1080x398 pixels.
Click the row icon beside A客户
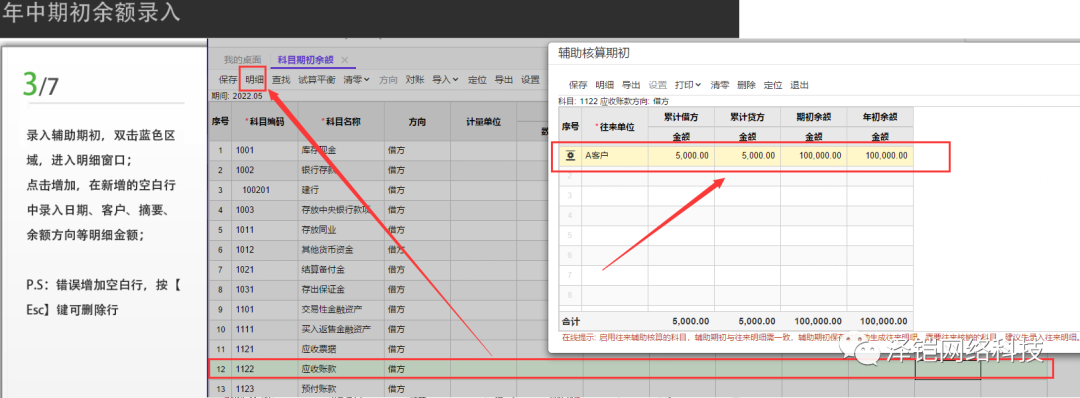point(570,156)
